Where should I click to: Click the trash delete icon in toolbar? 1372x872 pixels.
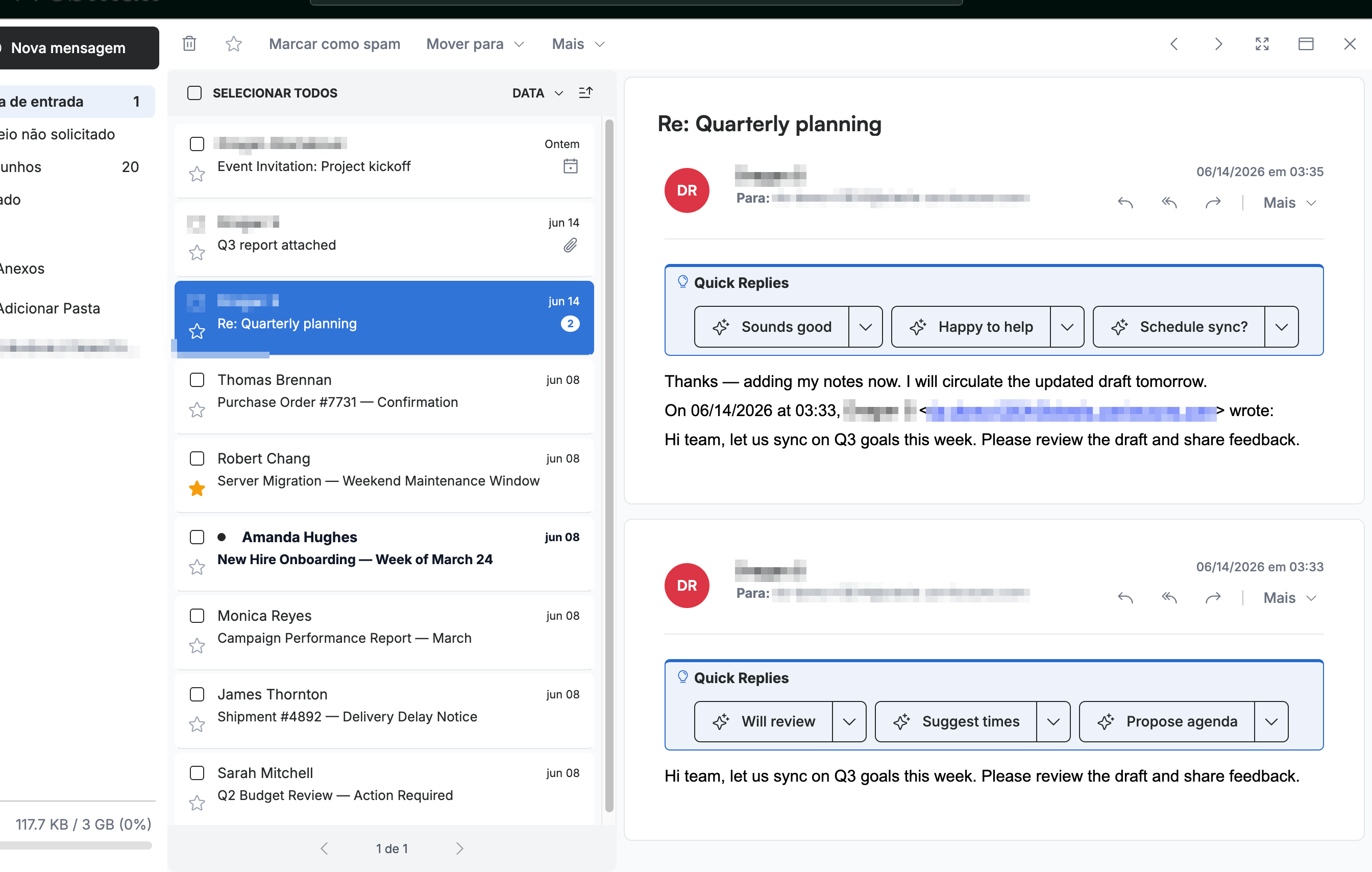(x=190, y=44)
